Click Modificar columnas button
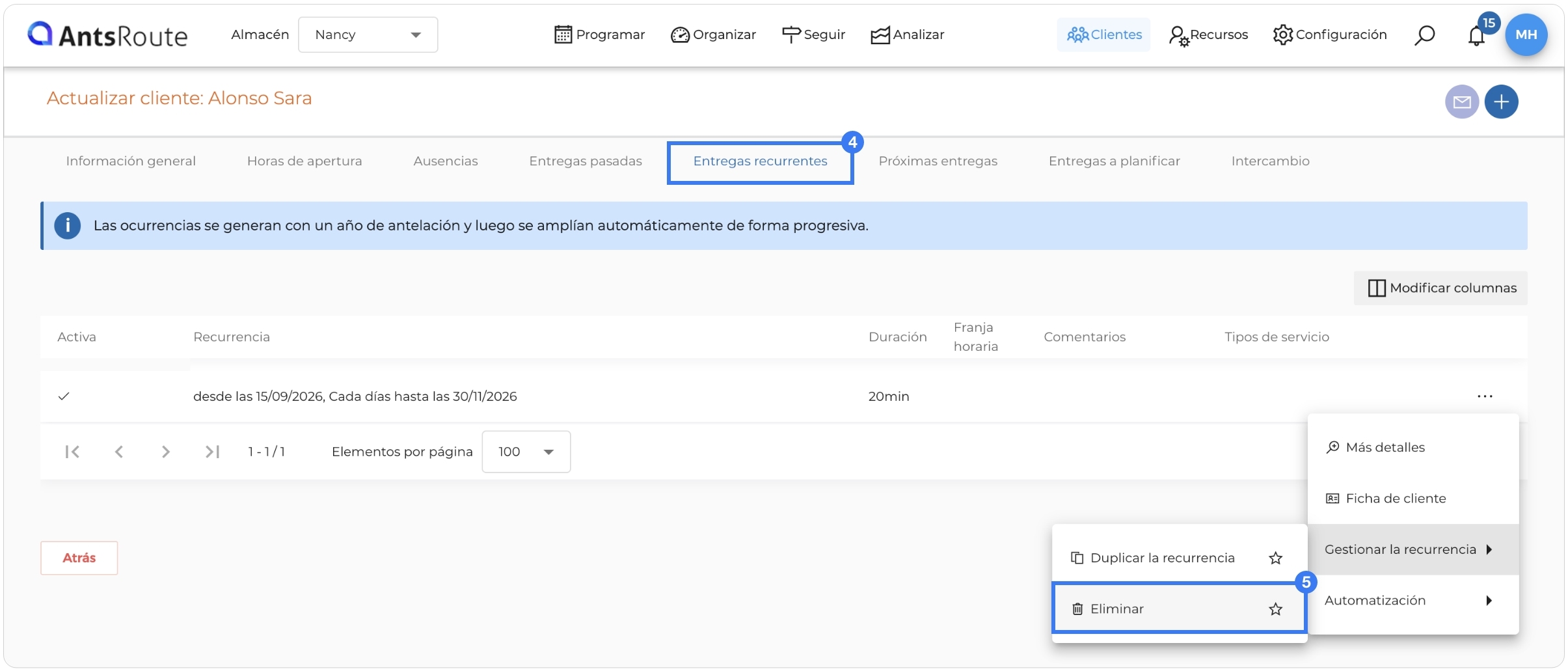Viewport: 1568px width, 671px height. (x=1441, y=288)
